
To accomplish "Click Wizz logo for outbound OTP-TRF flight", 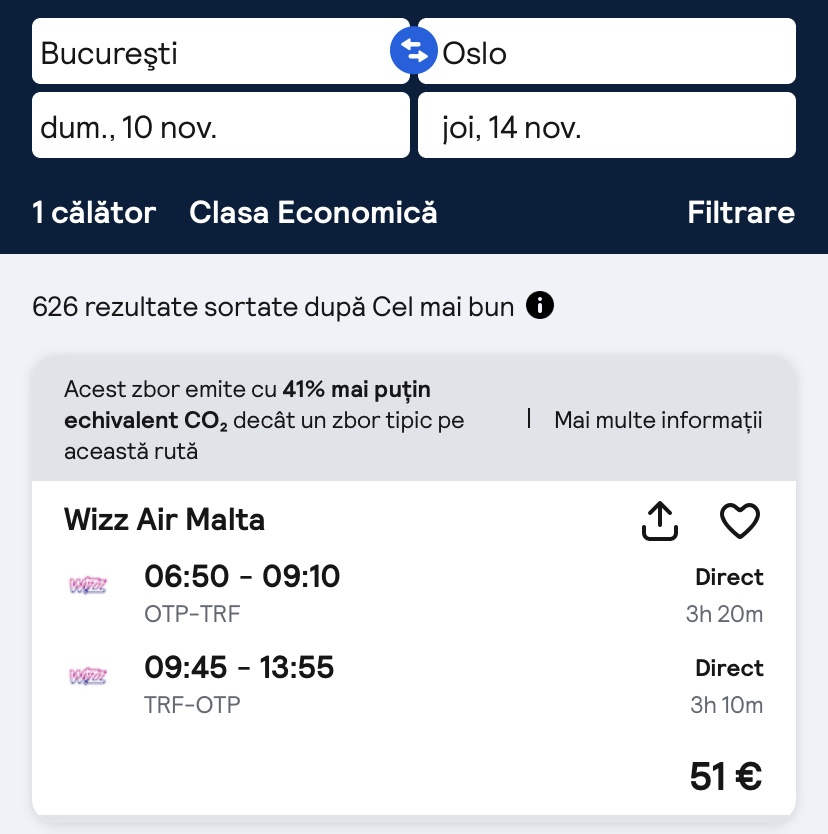I will (x=87, y=585).
